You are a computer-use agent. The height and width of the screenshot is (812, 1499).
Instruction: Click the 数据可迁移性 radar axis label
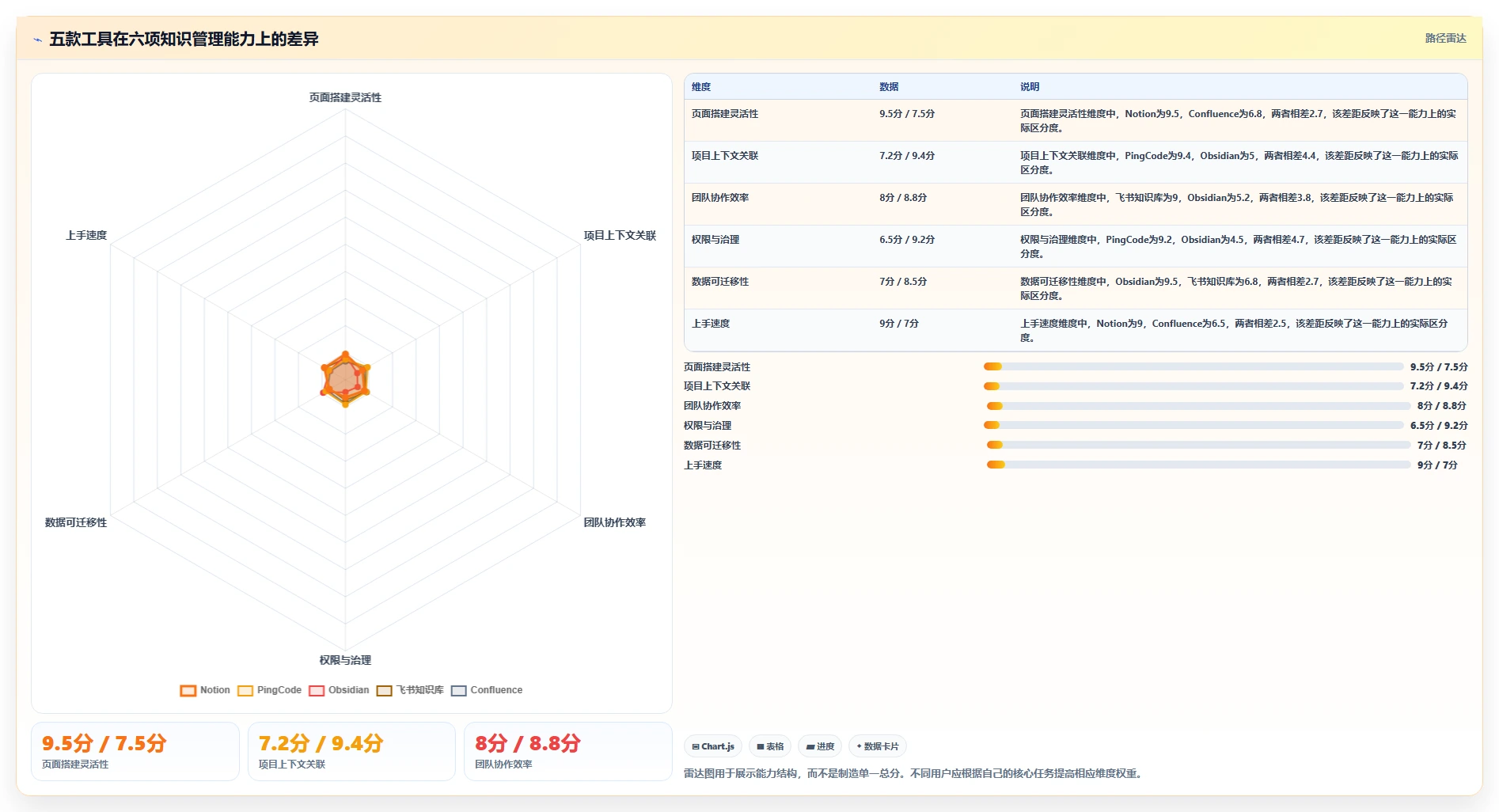[x=76, y=522]
